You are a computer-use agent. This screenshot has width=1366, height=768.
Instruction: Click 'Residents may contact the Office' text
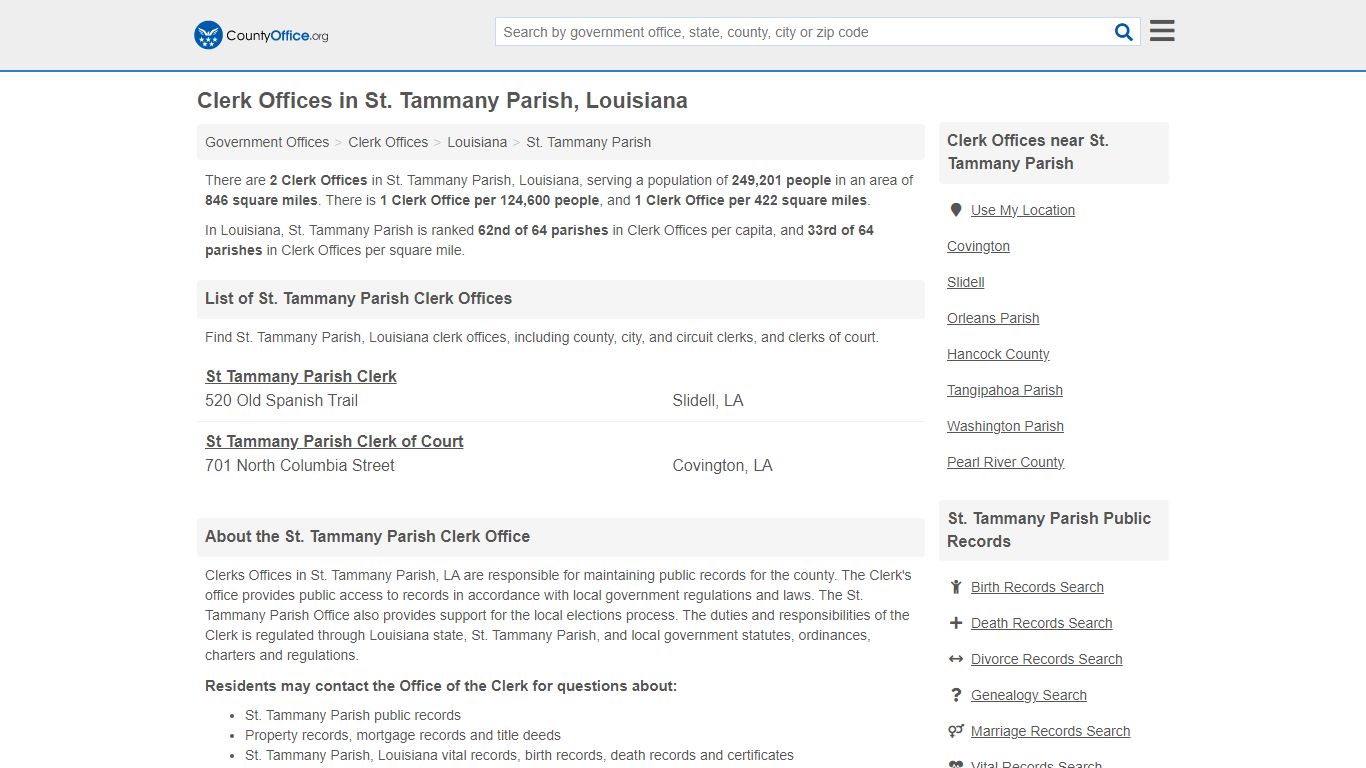(441, 686)
